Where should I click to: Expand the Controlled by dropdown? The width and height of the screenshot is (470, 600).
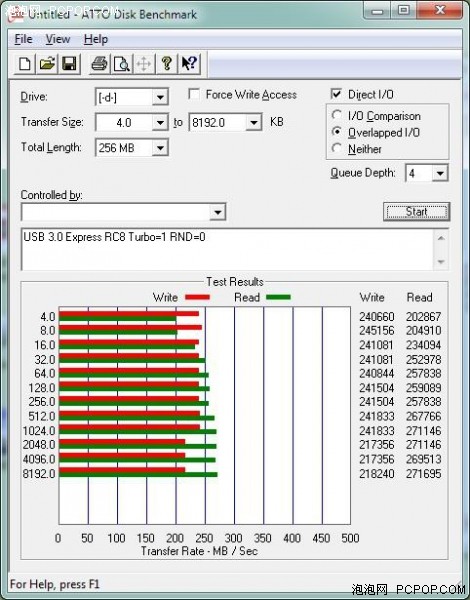tap(217, 212)
